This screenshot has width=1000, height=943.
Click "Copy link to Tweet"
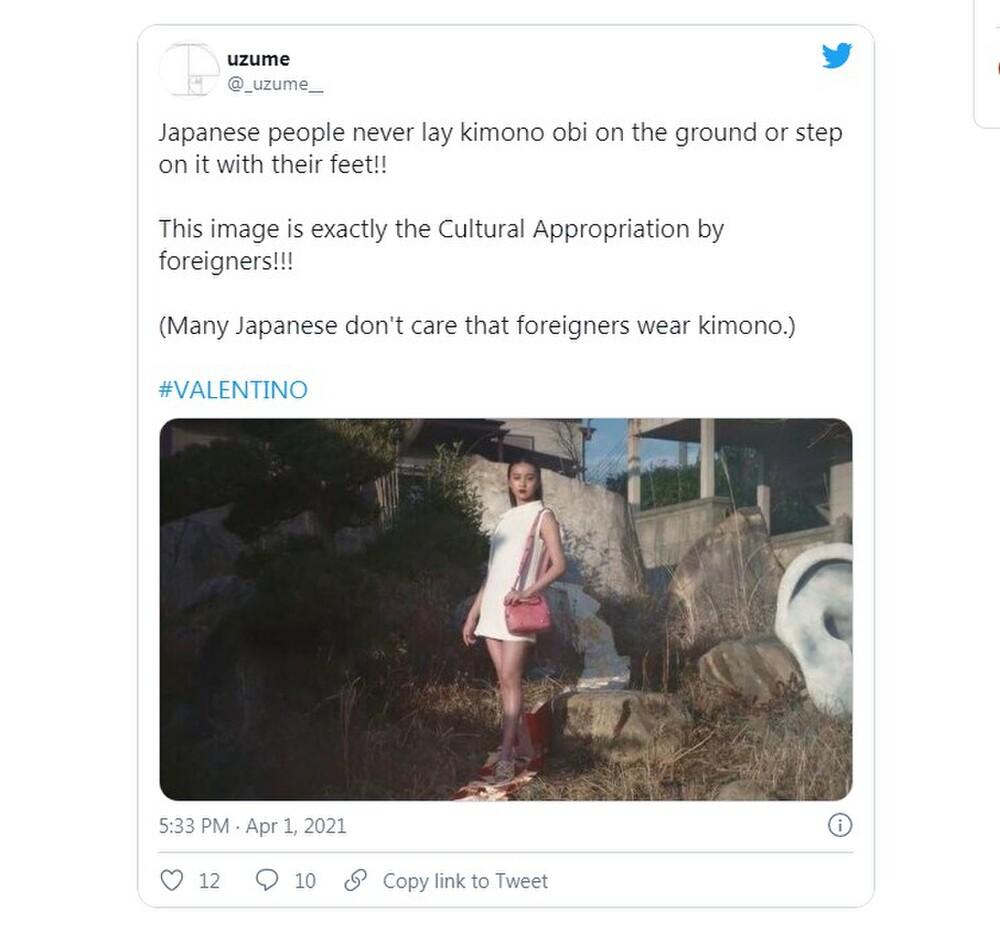465,881
